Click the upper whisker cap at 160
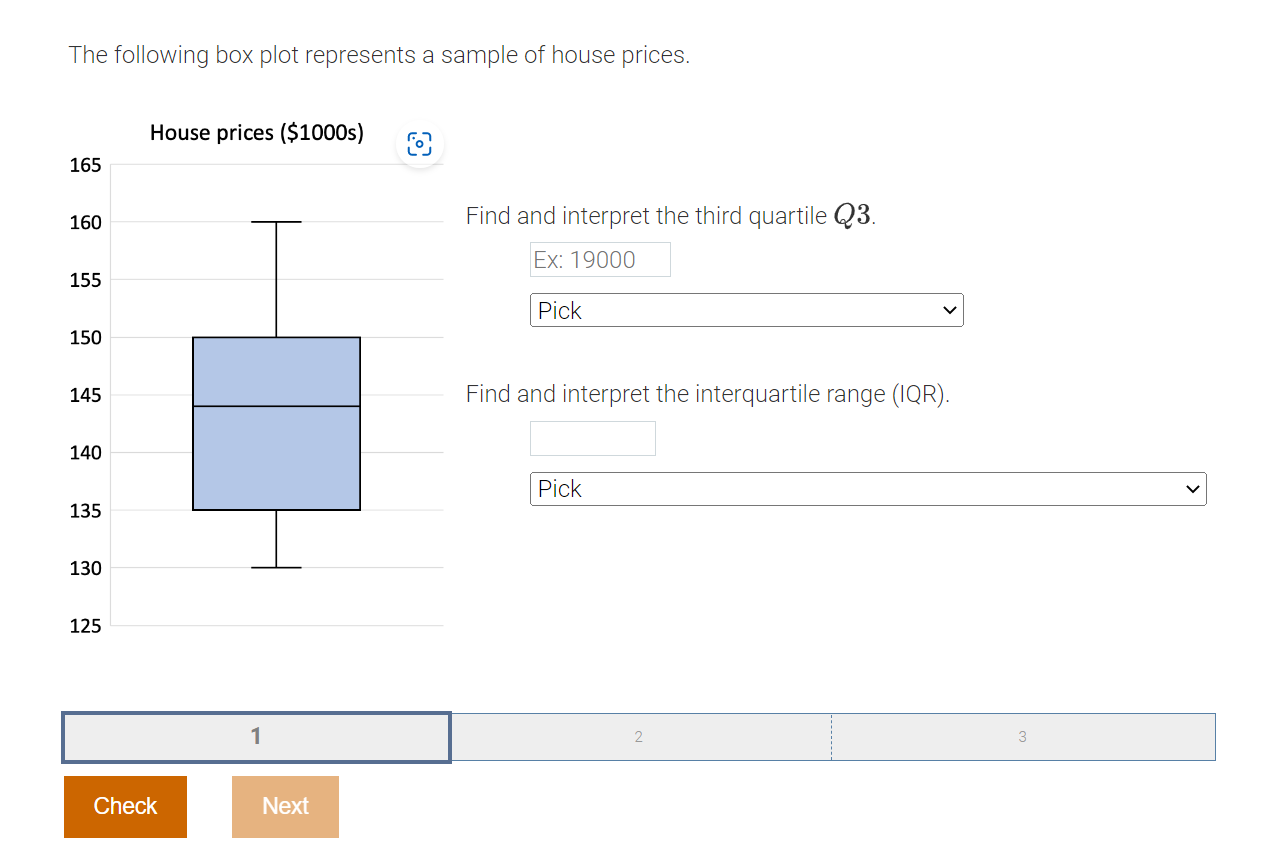 pos(276,221)
